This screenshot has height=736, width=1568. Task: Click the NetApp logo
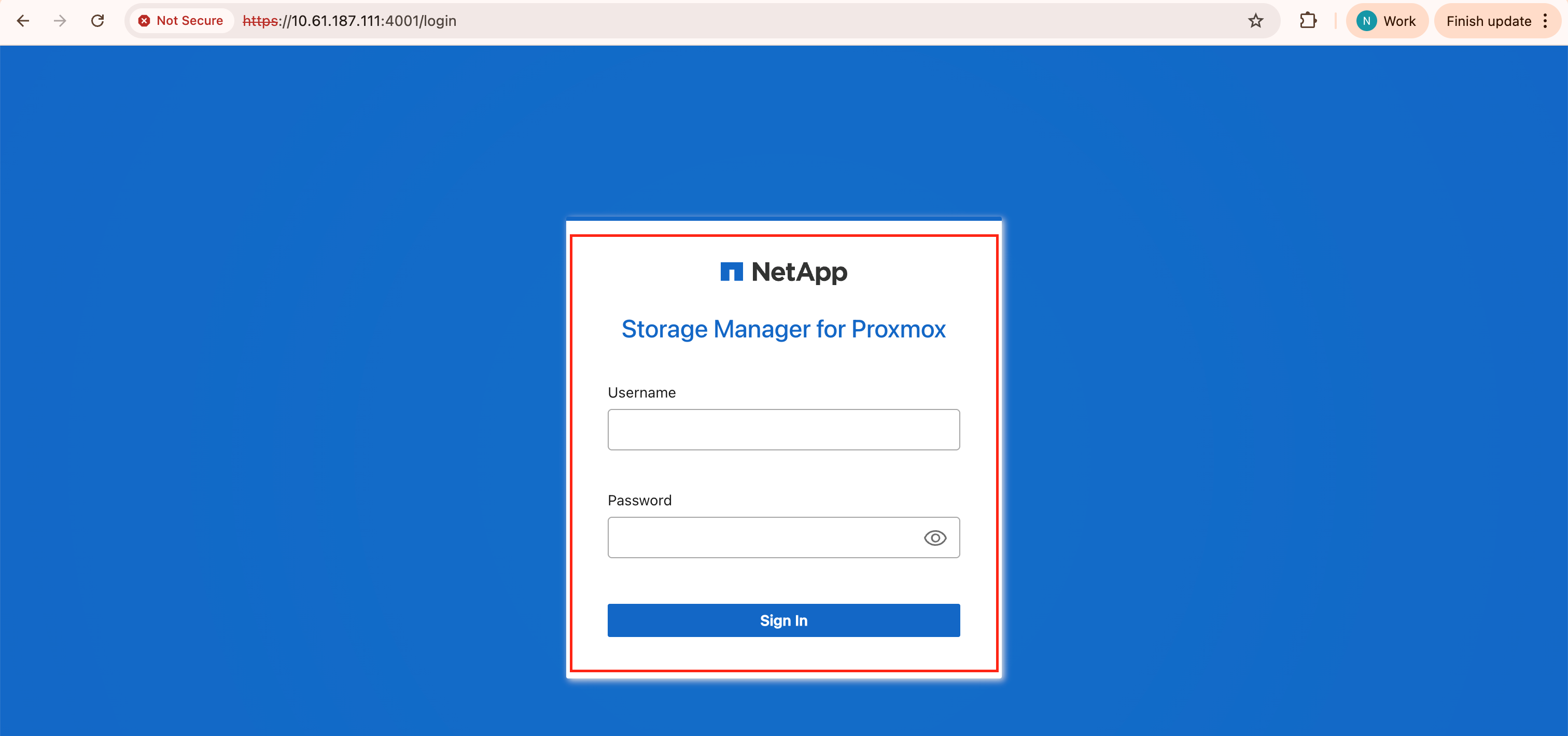click(783, 272)
